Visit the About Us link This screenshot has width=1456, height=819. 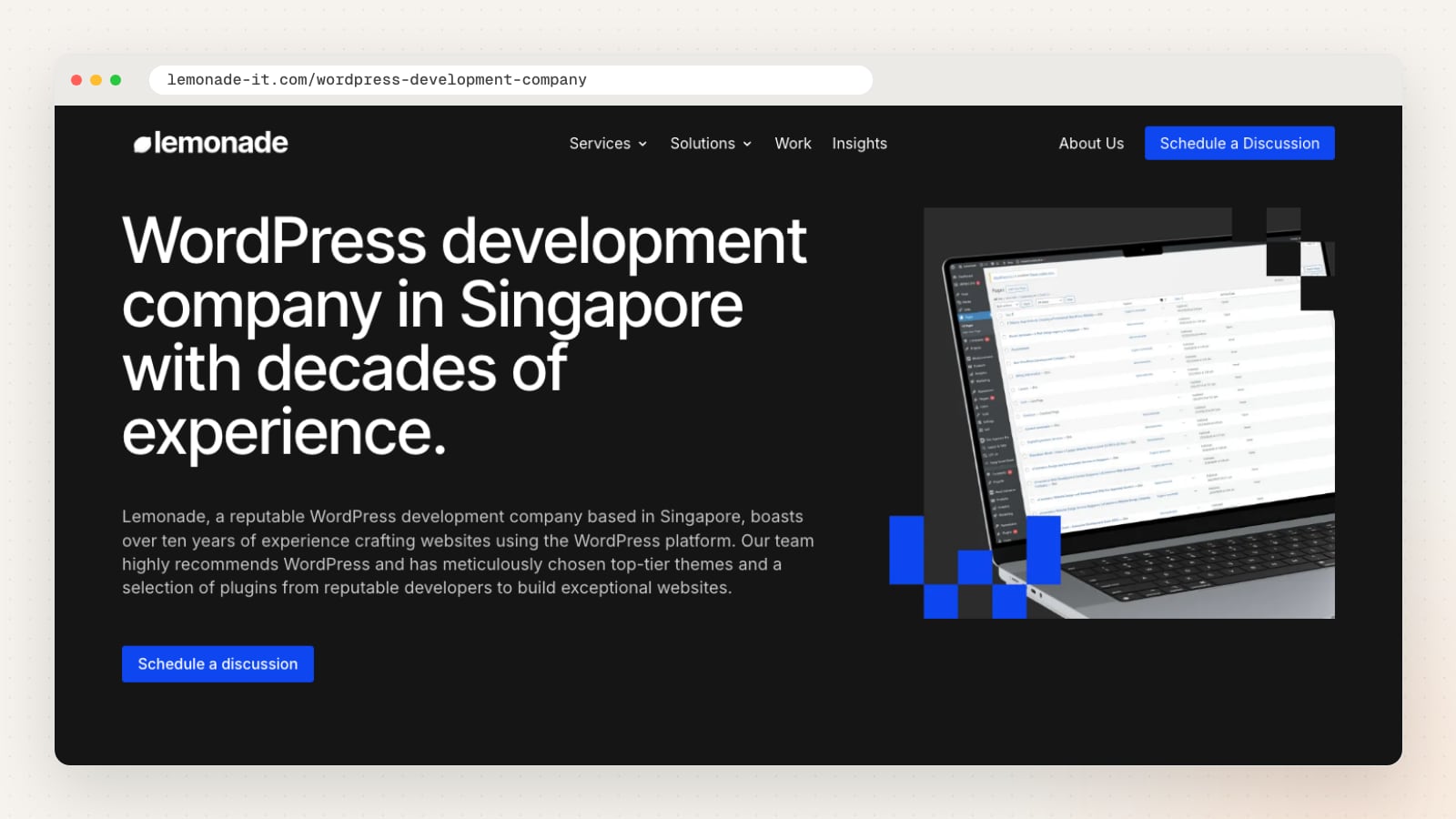click(x=1091, y=144)
